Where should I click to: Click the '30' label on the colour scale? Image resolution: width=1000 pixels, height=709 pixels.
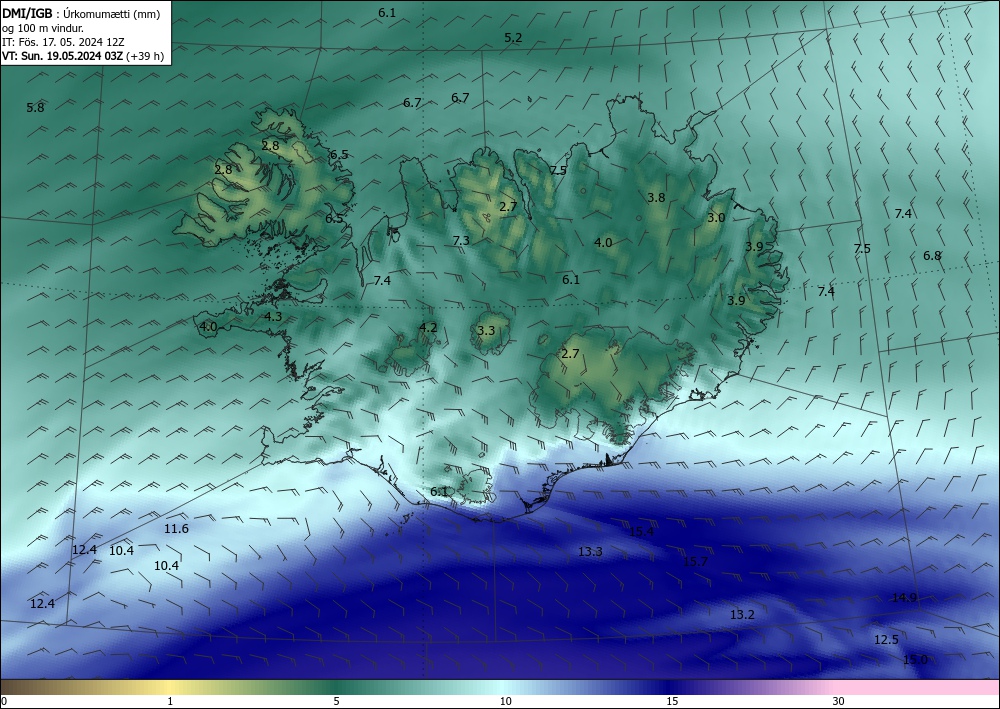click(x=838, y=701)
